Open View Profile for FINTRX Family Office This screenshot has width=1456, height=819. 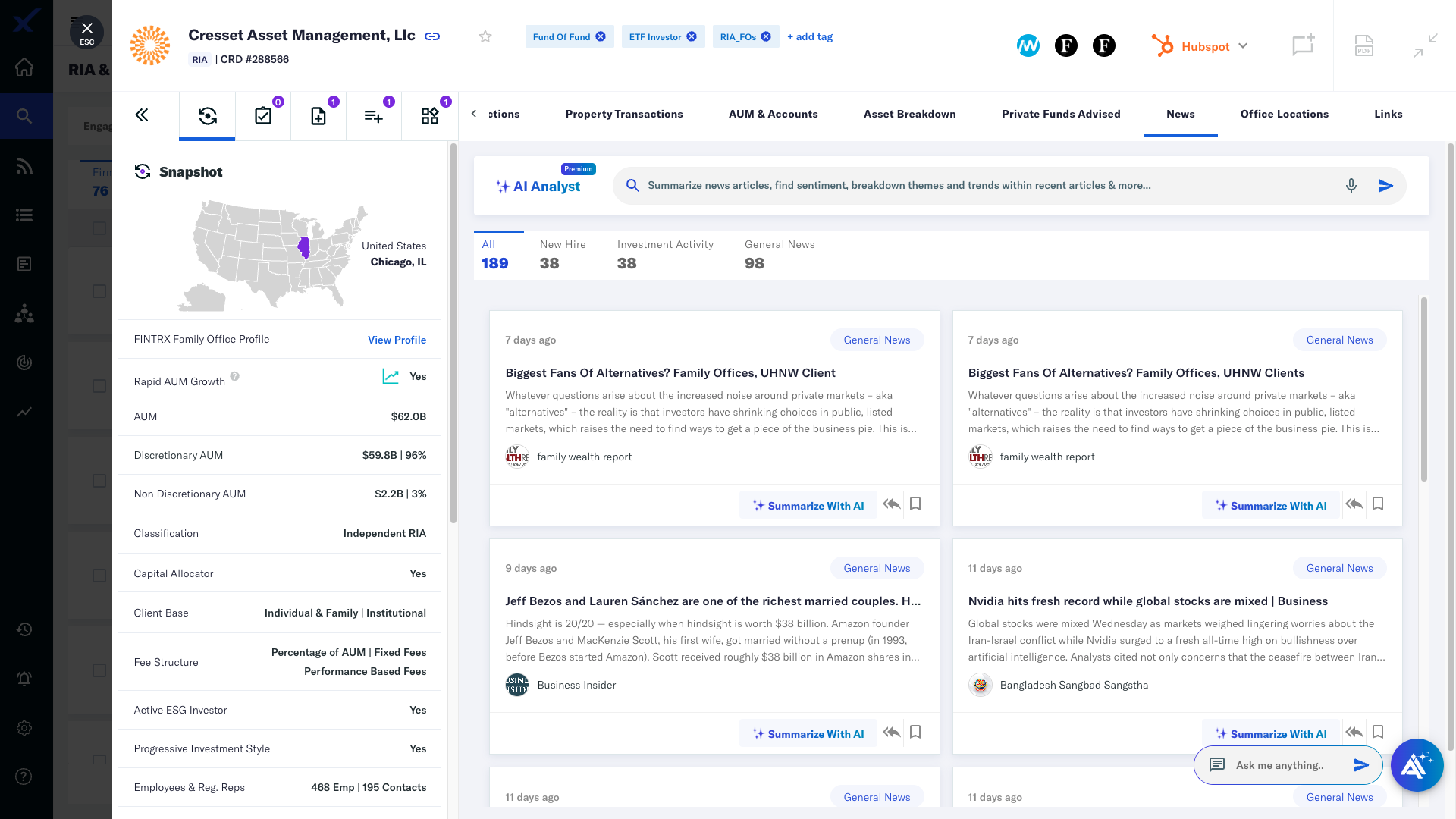(397, 340)
